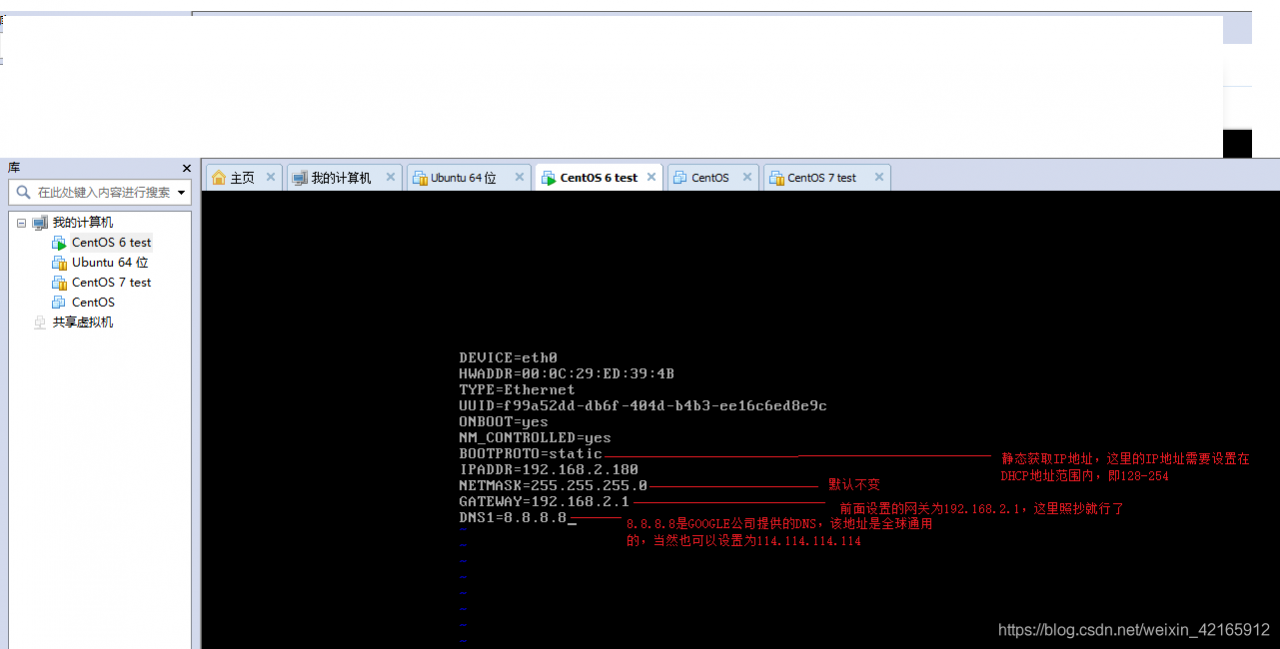Select 我的计算机 in the library tree

83,222
